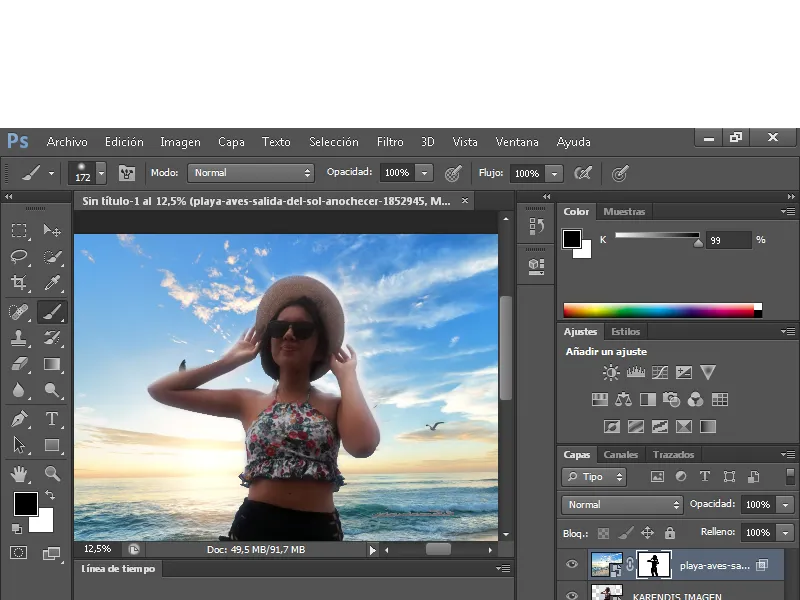Change screen mode from the toolbox
Image resolution: width=800 pixels, height=600 pixels.
pos(52,553)
